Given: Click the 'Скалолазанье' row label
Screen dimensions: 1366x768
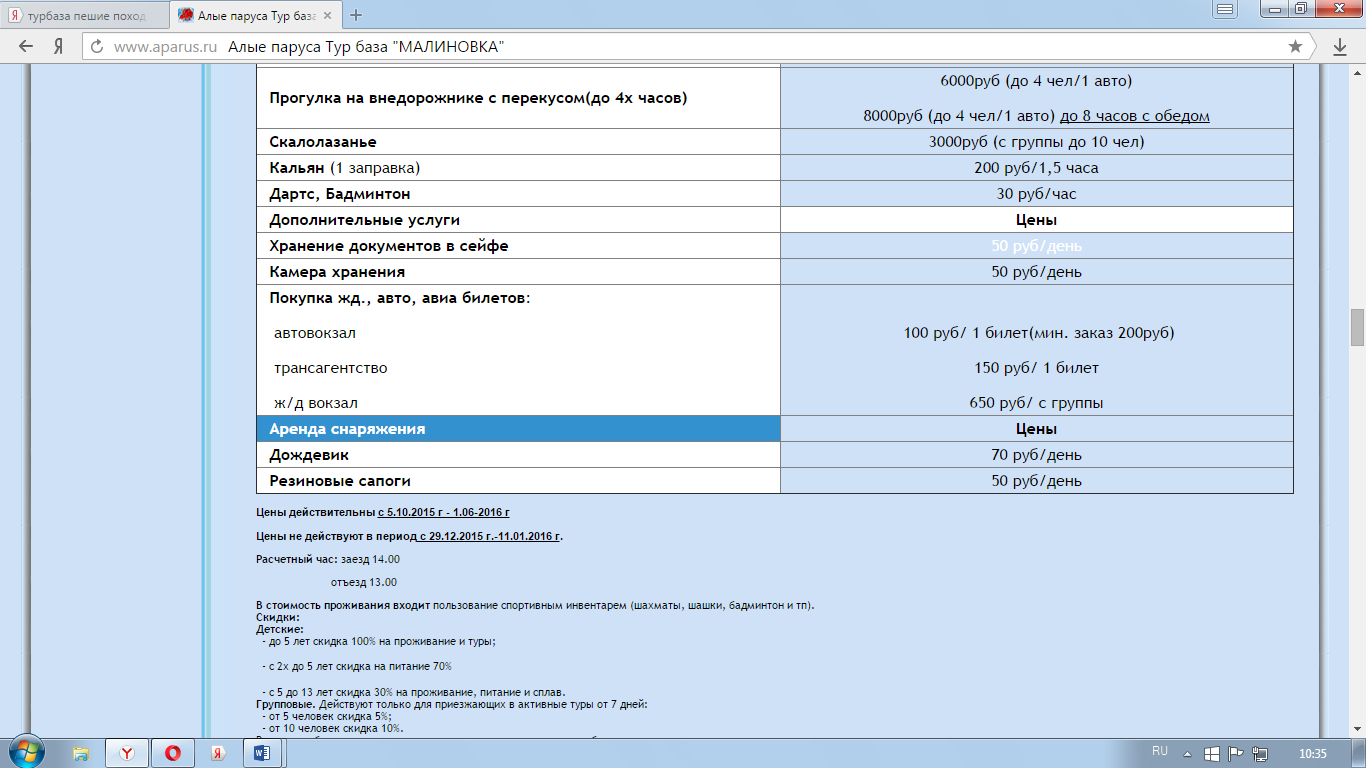Looking at the screenshot, I should point(323,142).
